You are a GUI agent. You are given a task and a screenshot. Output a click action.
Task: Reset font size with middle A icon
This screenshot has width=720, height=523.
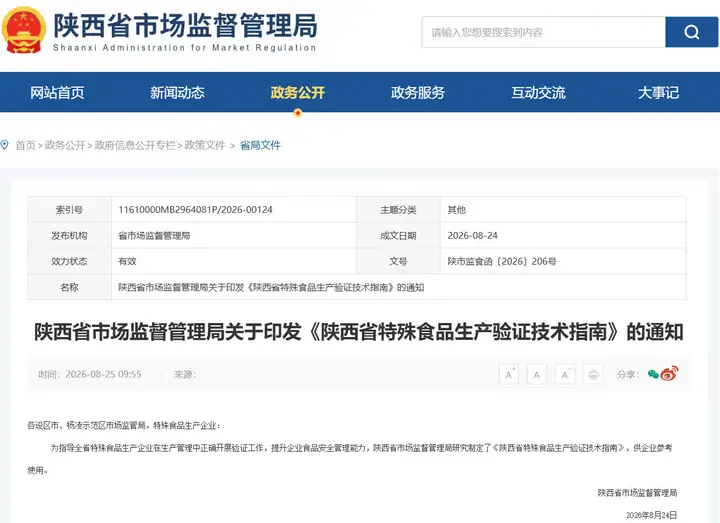pyautogui.click(x=537, y=375)
